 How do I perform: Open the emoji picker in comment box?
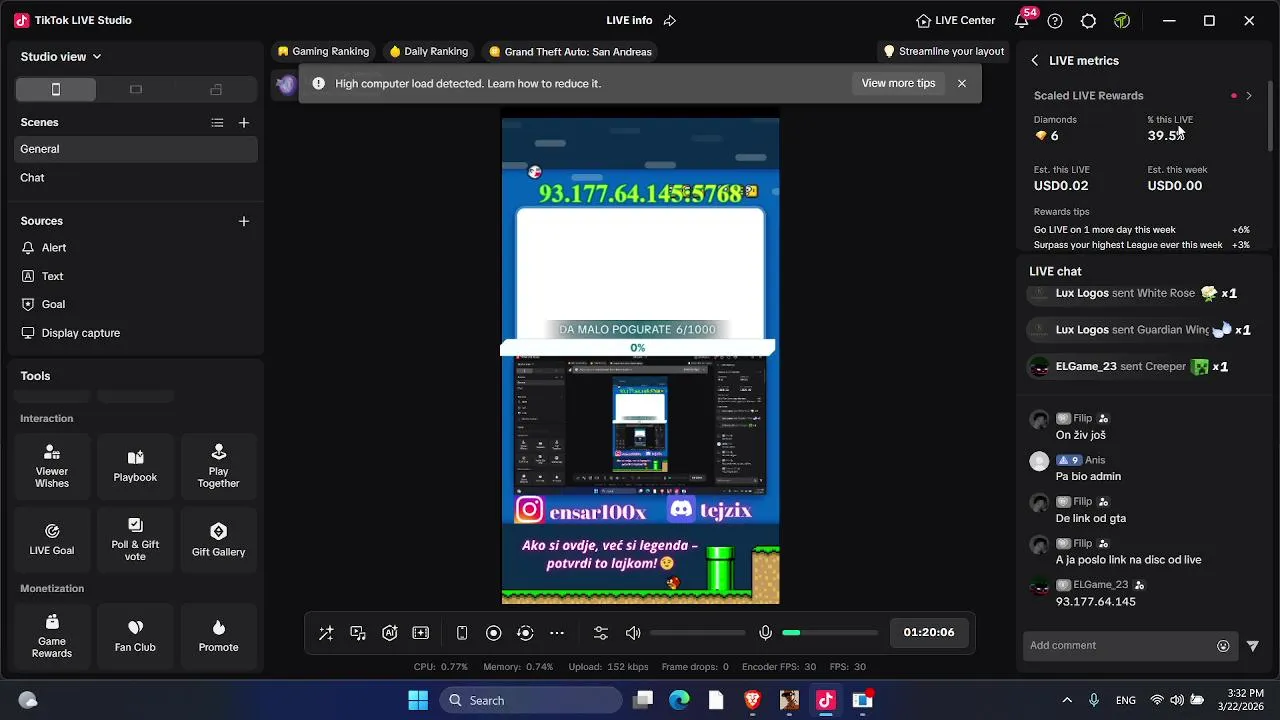(x=1223, y=646)
